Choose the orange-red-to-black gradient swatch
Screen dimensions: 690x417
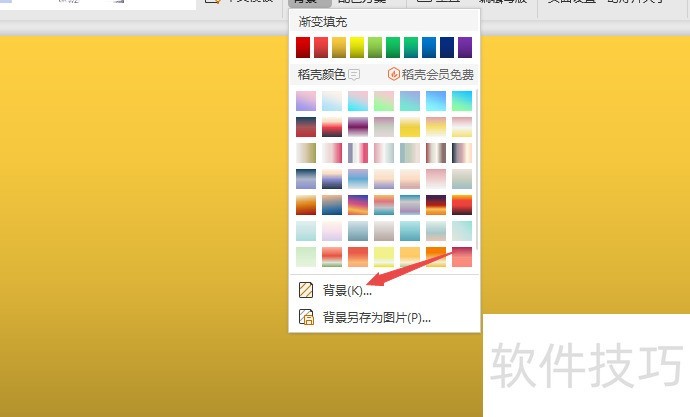point(462,205)
